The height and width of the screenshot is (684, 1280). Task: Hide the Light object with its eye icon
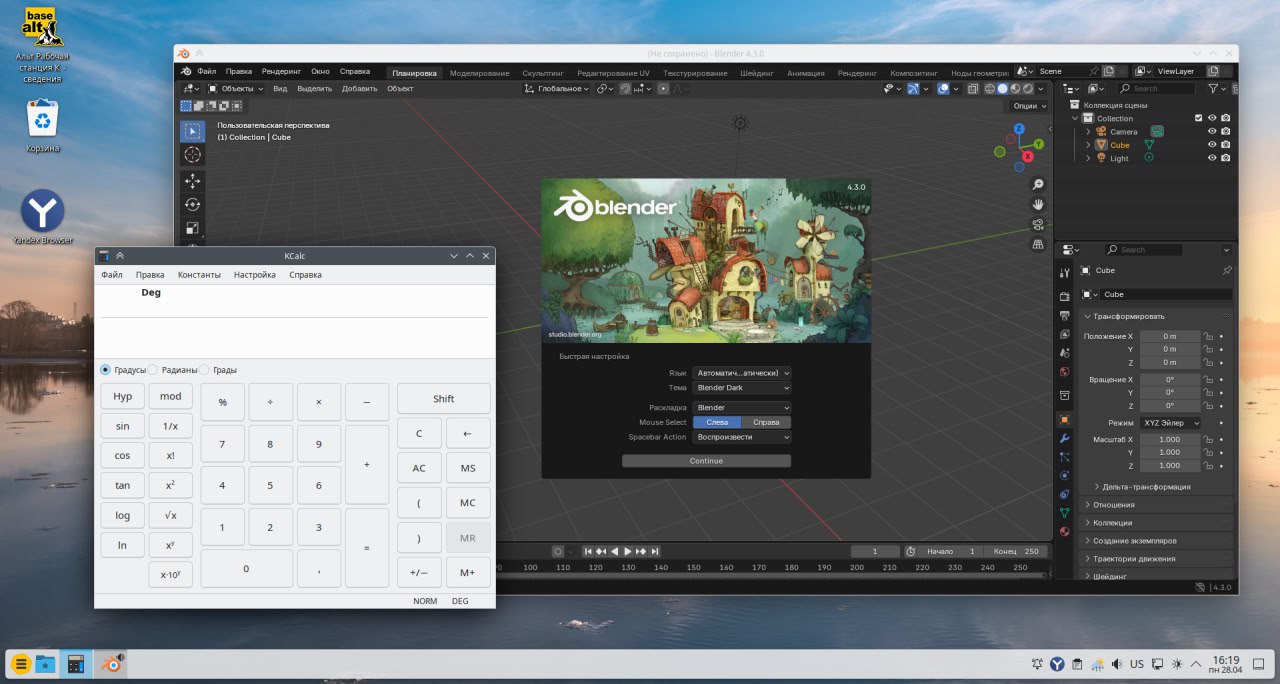coord(1212,158)
